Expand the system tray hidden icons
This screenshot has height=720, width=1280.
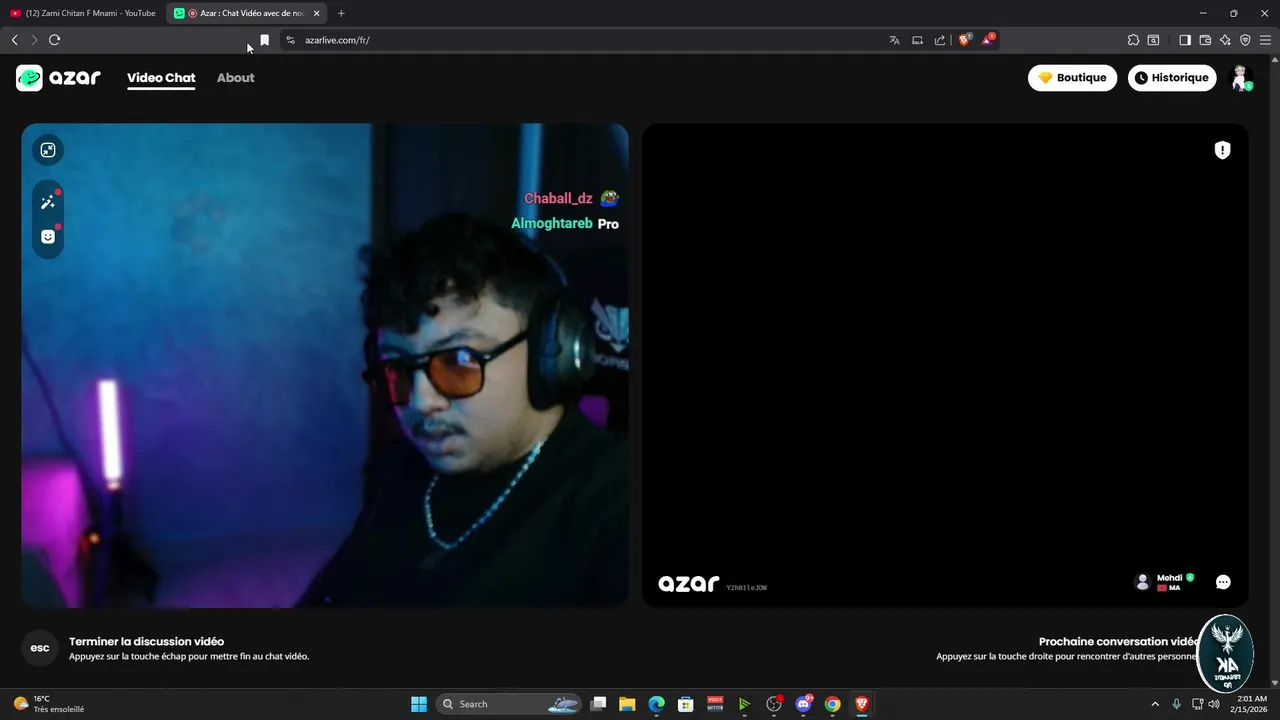click(1155, 704)
